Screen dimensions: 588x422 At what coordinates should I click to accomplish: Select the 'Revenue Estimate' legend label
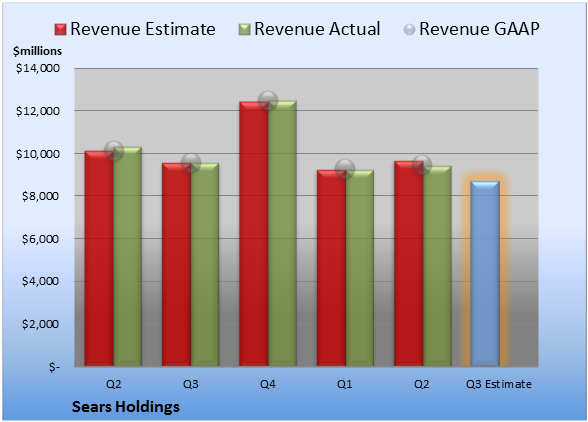143,29
